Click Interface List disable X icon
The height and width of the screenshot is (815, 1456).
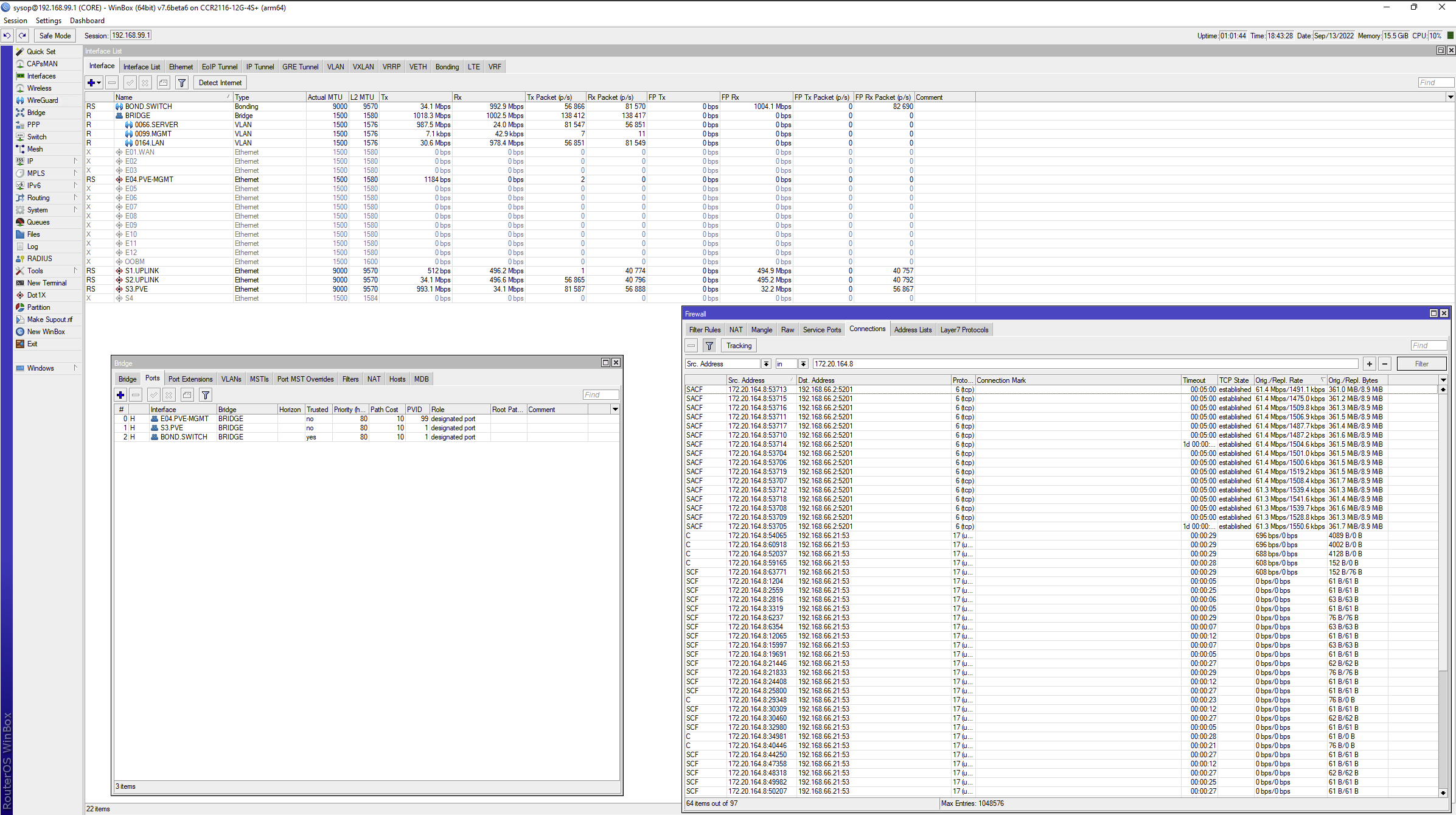pos(145,83)
